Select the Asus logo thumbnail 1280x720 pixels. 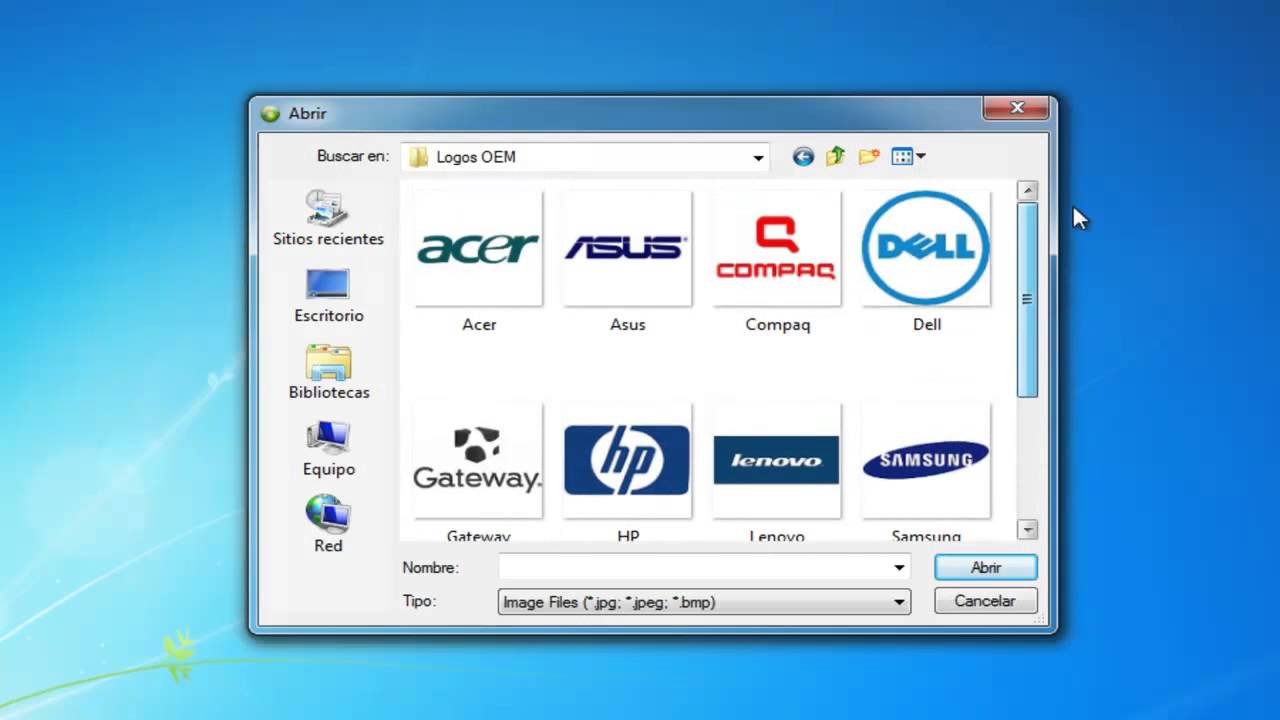[x=627, y=249]
